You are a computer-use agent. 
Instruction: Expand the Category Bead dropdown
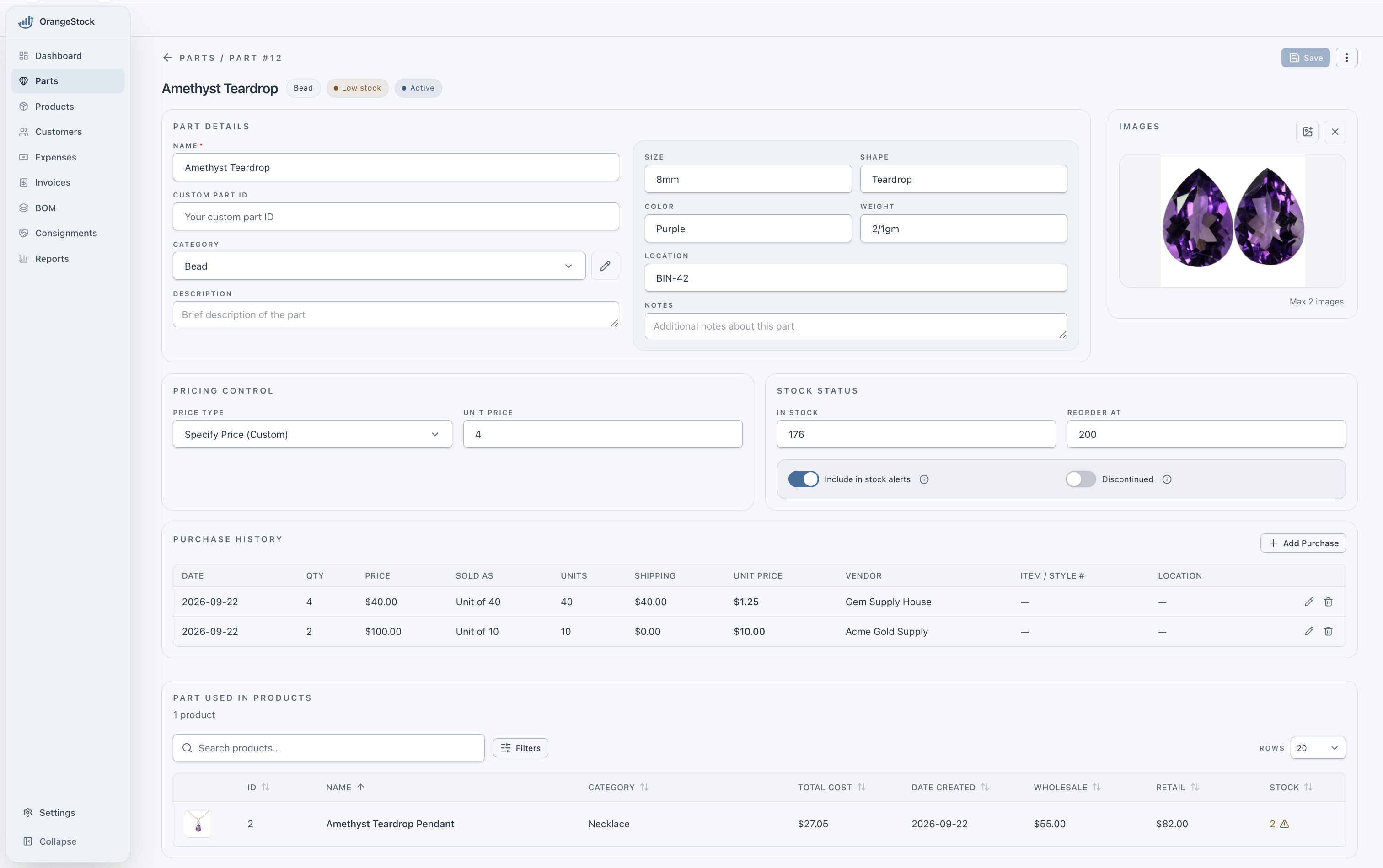click(x=379, y=266)
